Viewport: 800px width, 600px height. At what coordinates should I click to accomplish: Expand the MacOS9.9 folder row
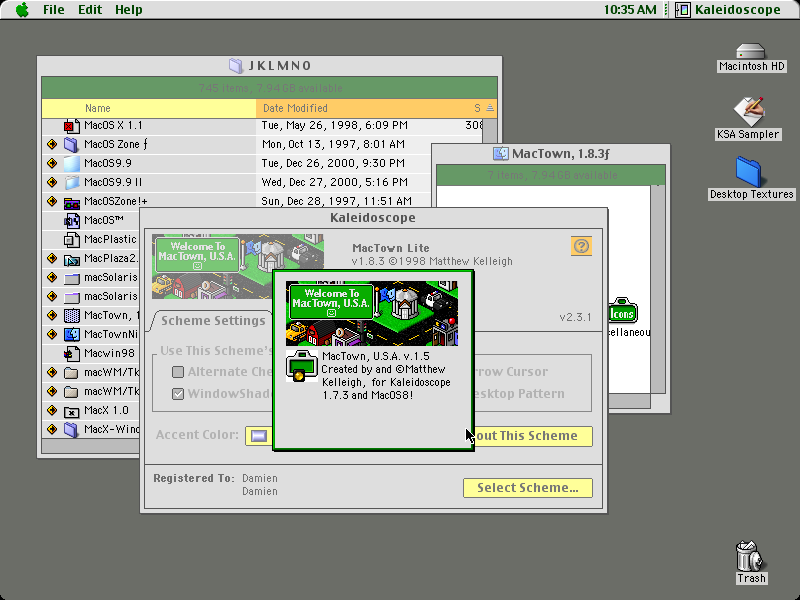coord(52,163)
